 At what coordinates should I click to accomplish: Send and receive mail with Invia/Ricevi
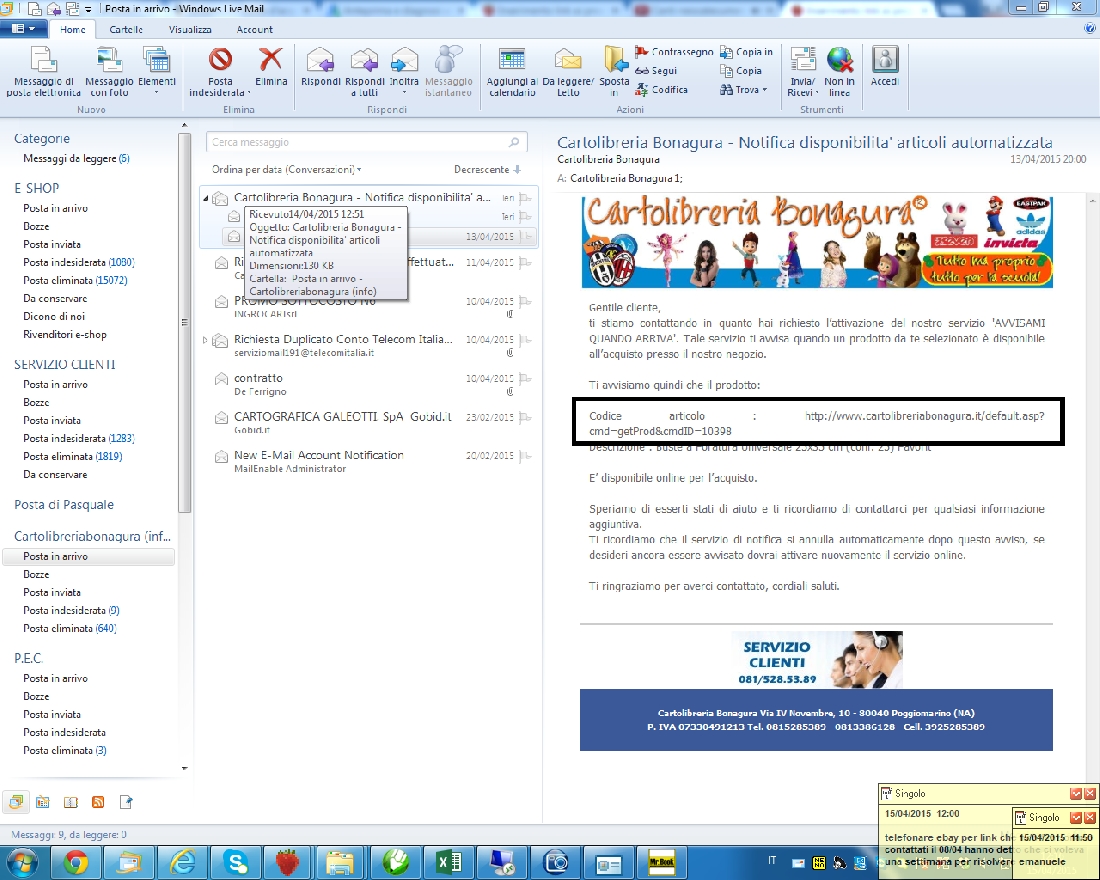[x=803, y=71]
